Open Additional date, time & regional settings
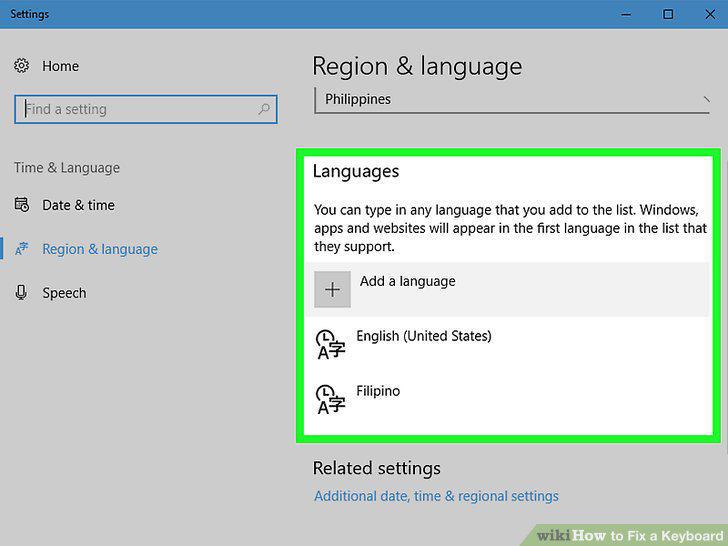The height and width of the screenshot is (546, 728). (x=436, y=496)
